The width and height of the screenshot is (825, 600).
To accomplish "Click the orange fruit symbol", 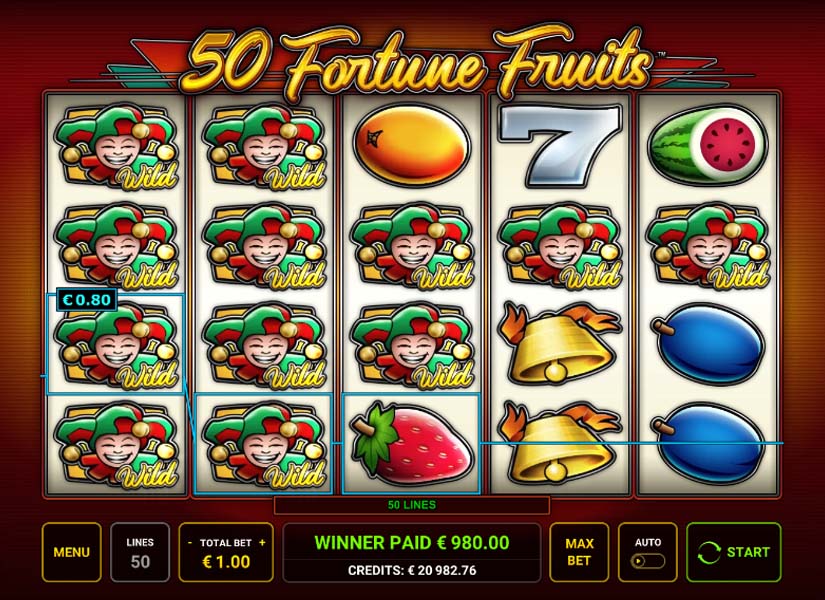I will coord(412,146).
